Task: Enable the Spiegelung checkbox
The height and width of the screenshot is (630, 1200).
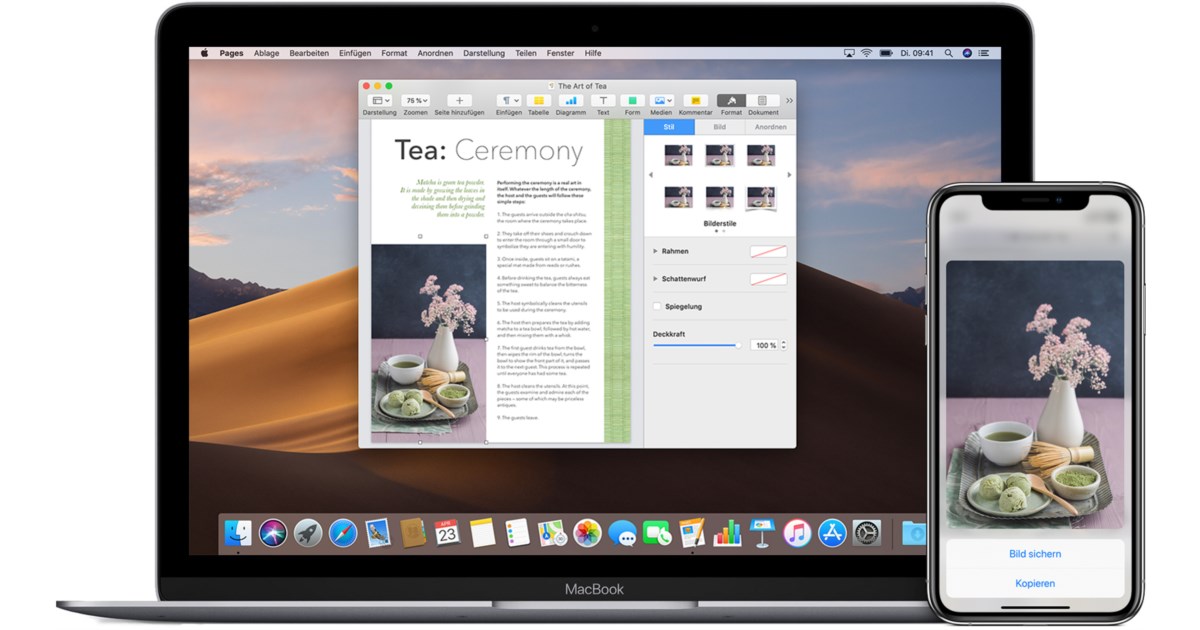Action: tap(657, 306)
